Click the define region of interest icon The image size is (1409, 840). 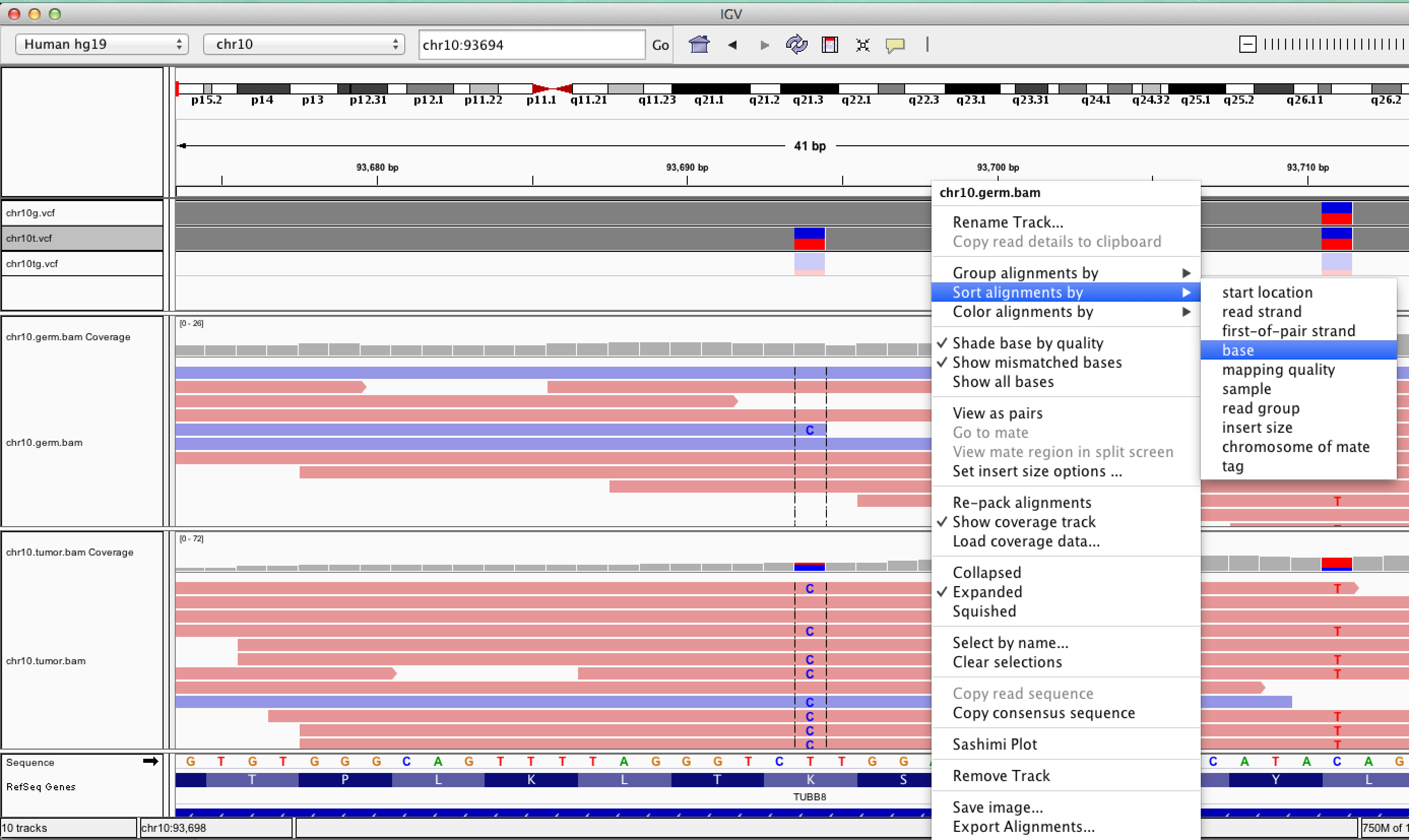pos(829,45)
